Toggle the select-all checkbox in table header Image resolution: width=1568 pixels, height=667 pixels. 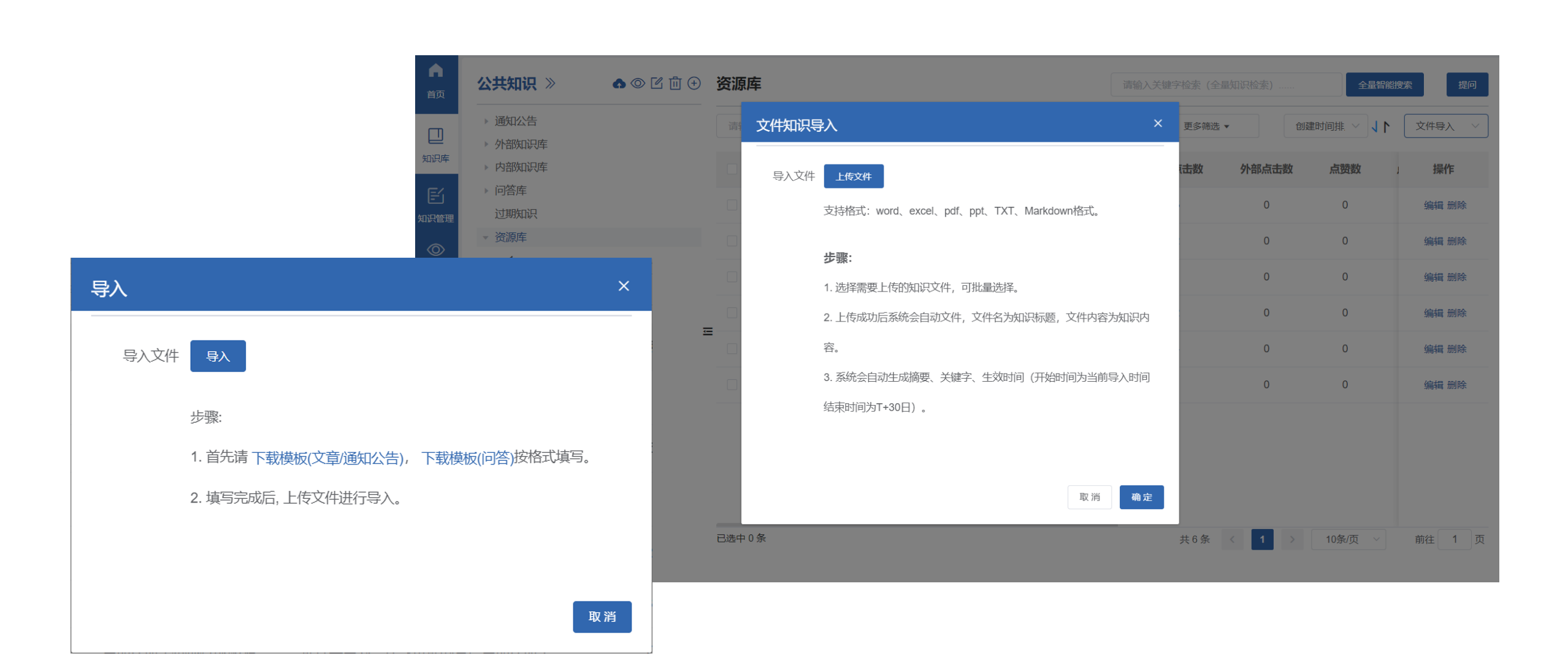tap(732, 169)
